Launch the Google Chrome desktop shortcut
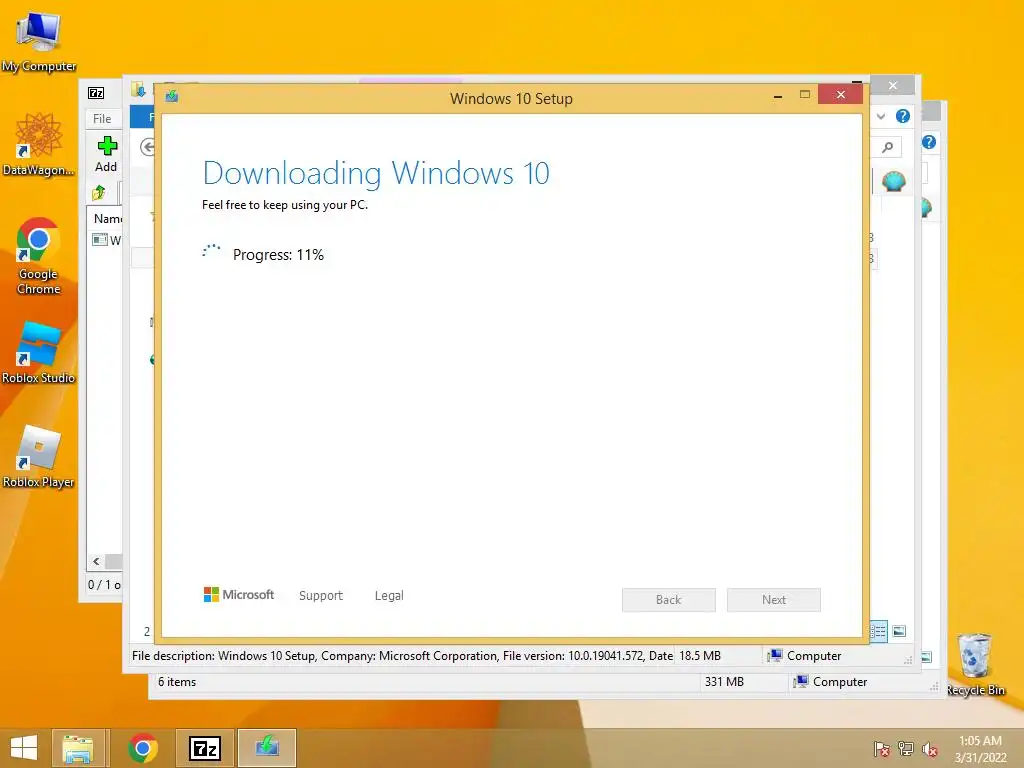The width and height of the screenshot is (1024, 768). point(39,255)
